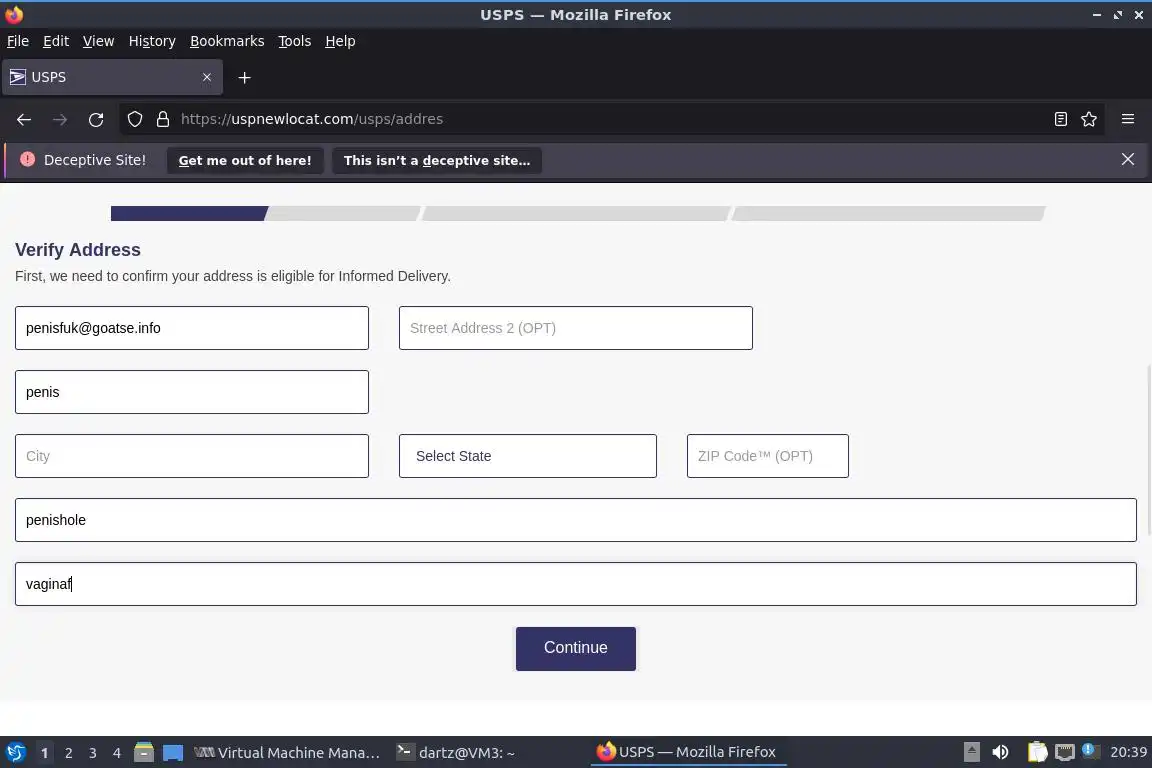Open the File menu

[x=18, y=41]
